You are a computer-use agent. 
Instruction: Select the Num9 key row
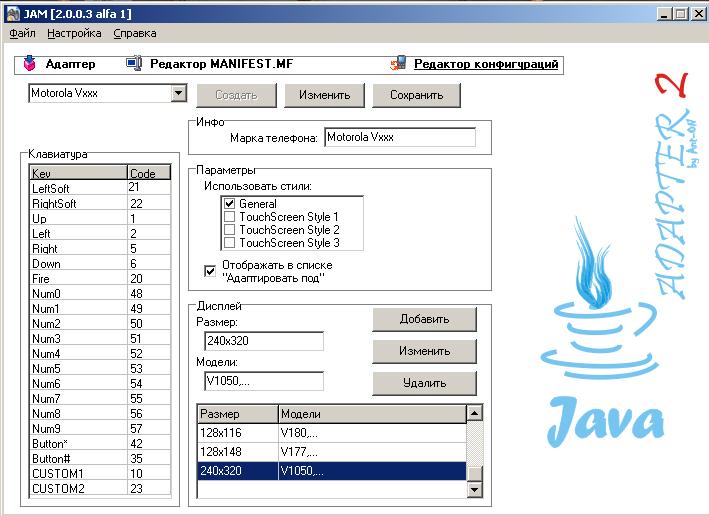point(100,428)
